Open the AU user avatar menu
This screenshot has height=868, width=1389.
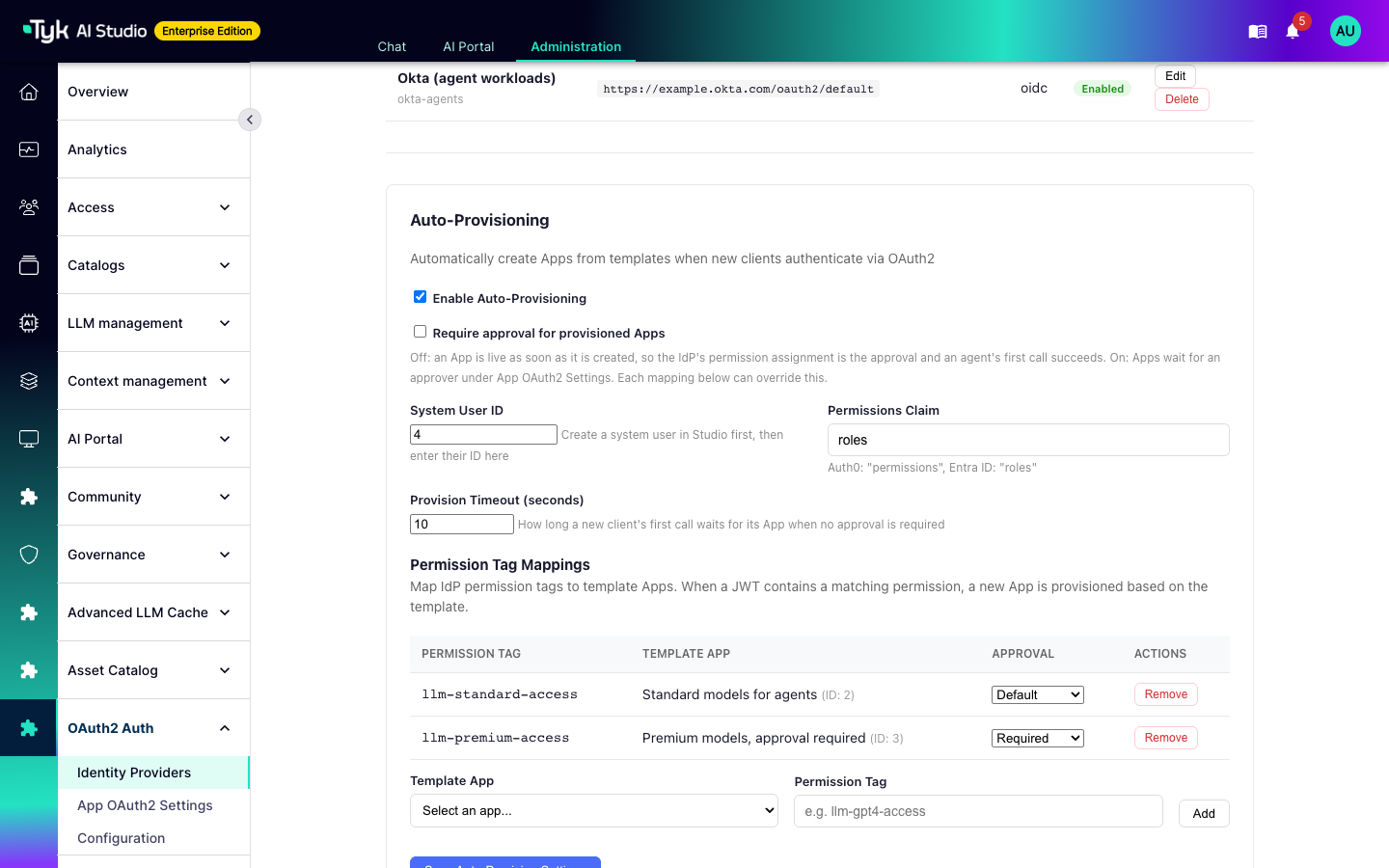1346,31
